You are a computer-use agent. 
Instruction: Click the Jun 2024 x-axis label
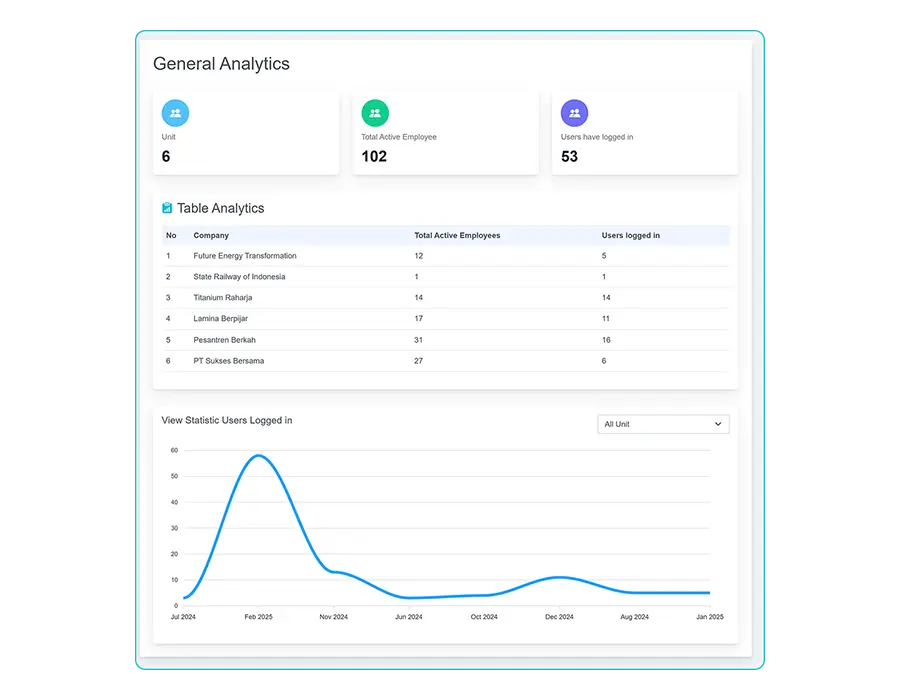pyautogui.click(x=409, y=617)
